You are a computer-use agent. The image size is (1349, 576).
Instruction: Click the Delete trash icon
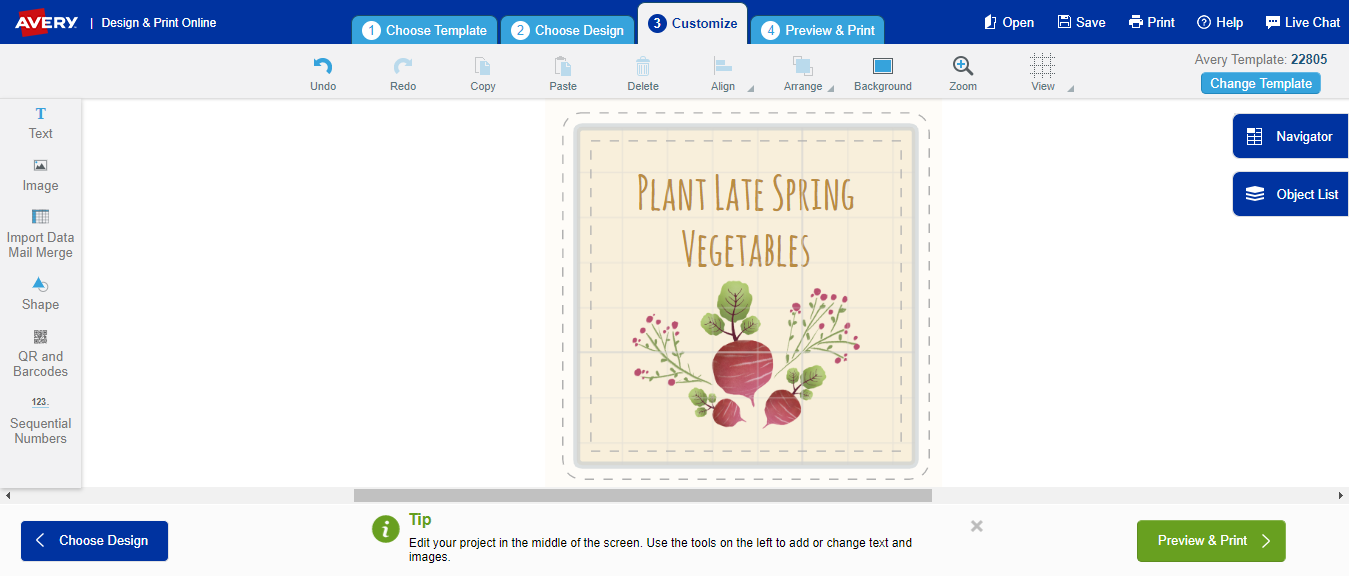coord(643,66)
